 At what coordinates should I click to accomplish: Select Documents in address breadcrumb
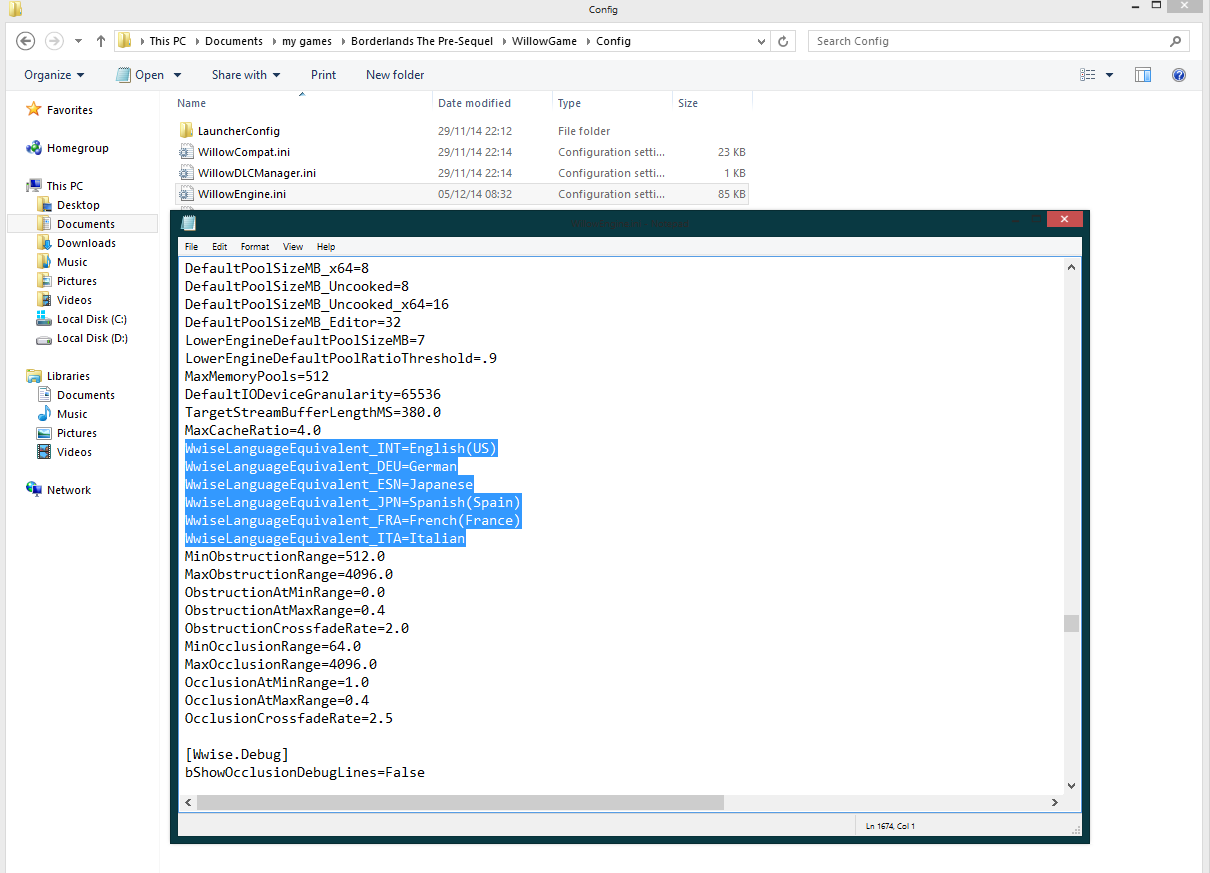click(234, 41)
